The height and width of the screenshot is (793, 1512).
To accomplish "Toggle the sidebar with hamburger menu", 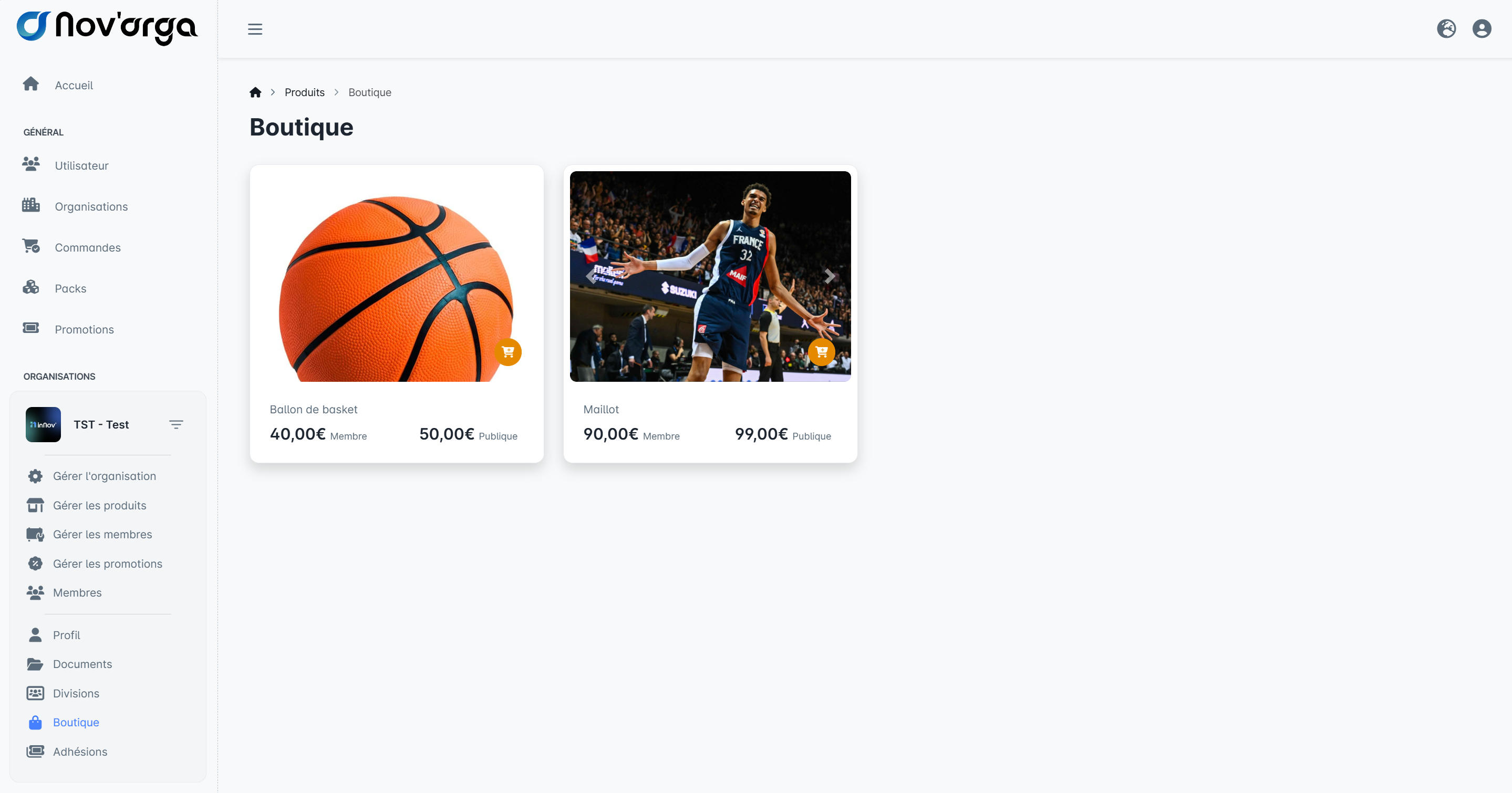I will (255, 29).
